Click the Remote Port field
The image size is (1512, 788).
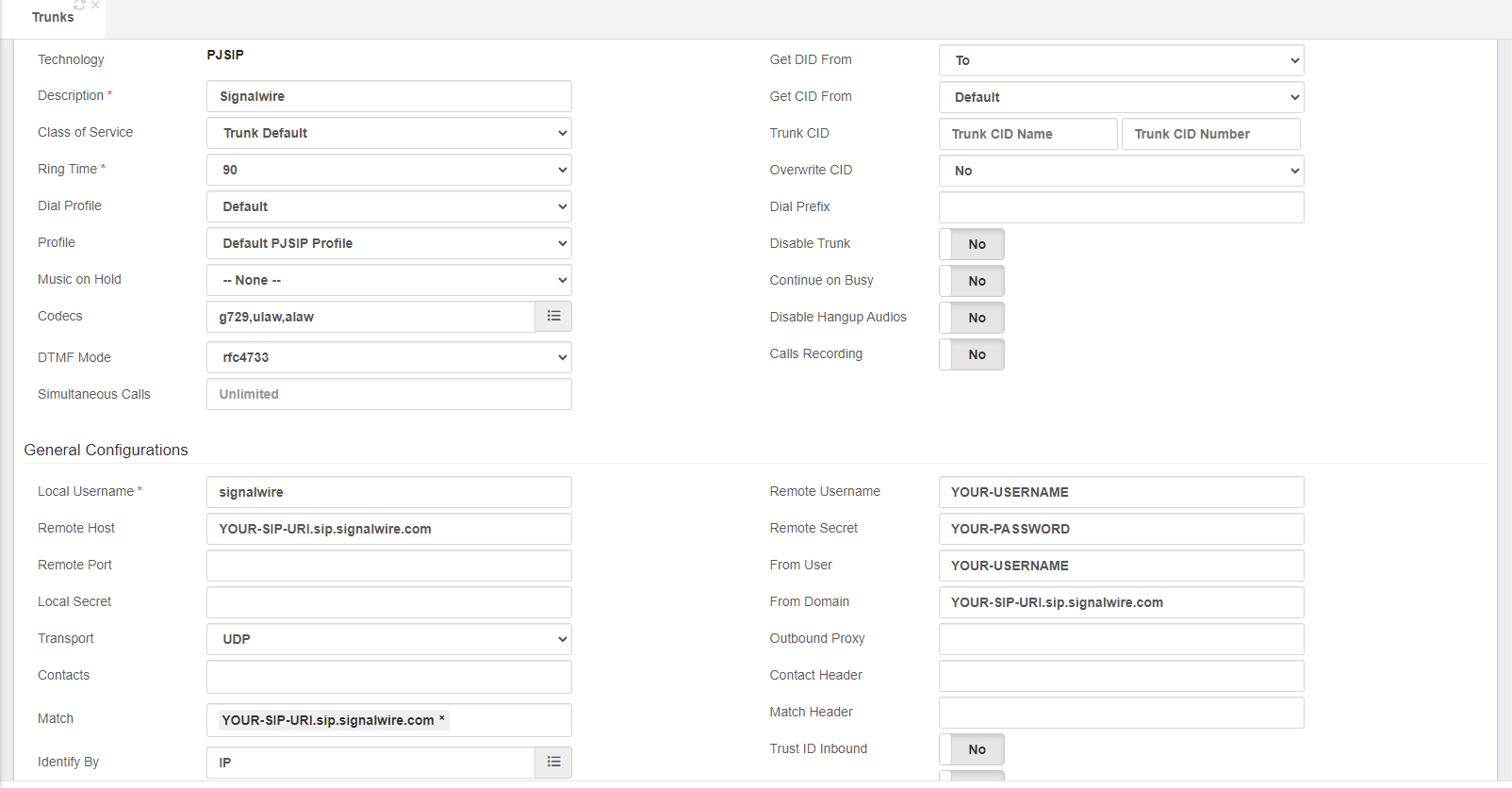click(389, 566)
